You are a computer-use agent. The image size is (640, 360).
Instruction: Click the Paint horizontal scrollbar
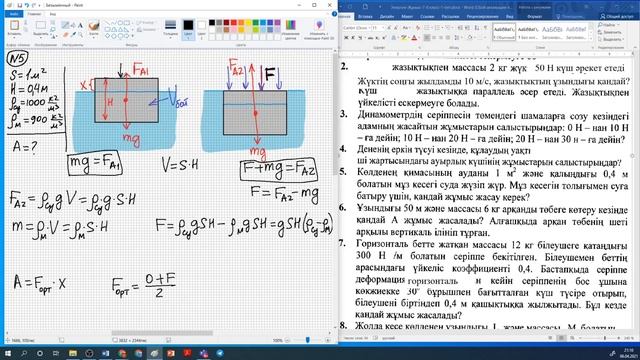point(162,333)
